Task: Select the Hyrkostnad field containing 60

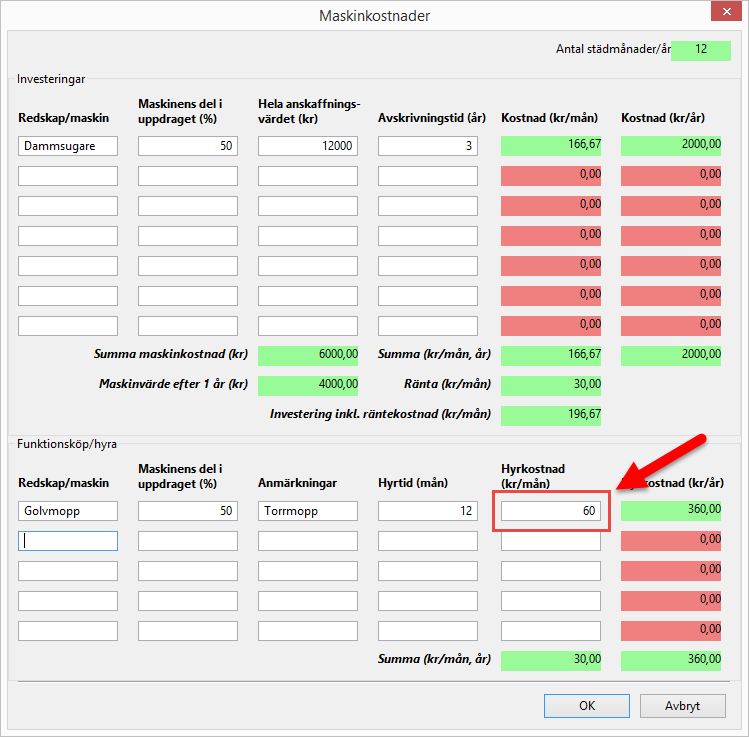Action: tap(551, 511)
